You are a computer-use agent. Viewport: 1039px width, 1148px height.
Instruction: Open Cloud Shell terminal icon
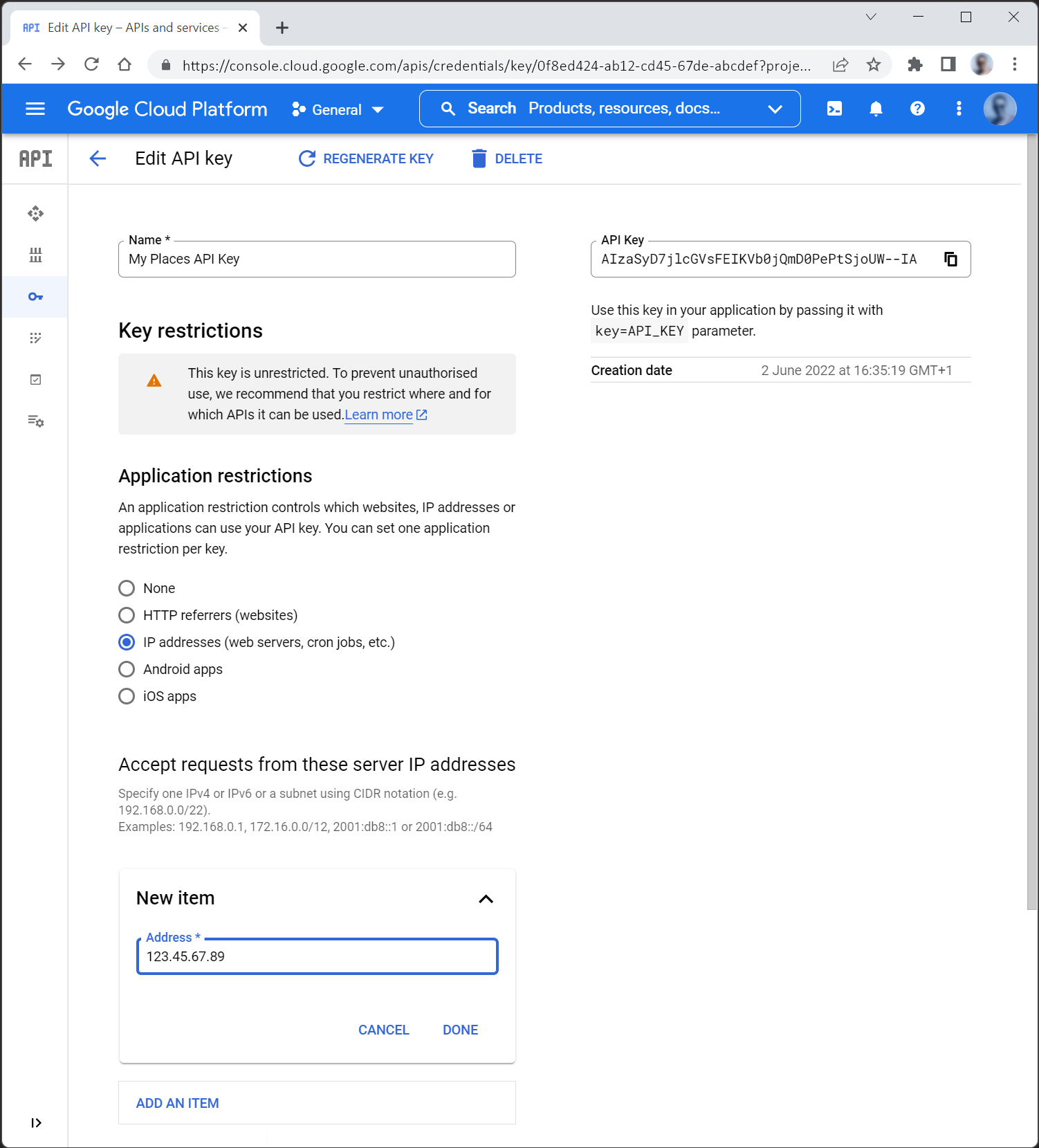(x=834, y=109)
